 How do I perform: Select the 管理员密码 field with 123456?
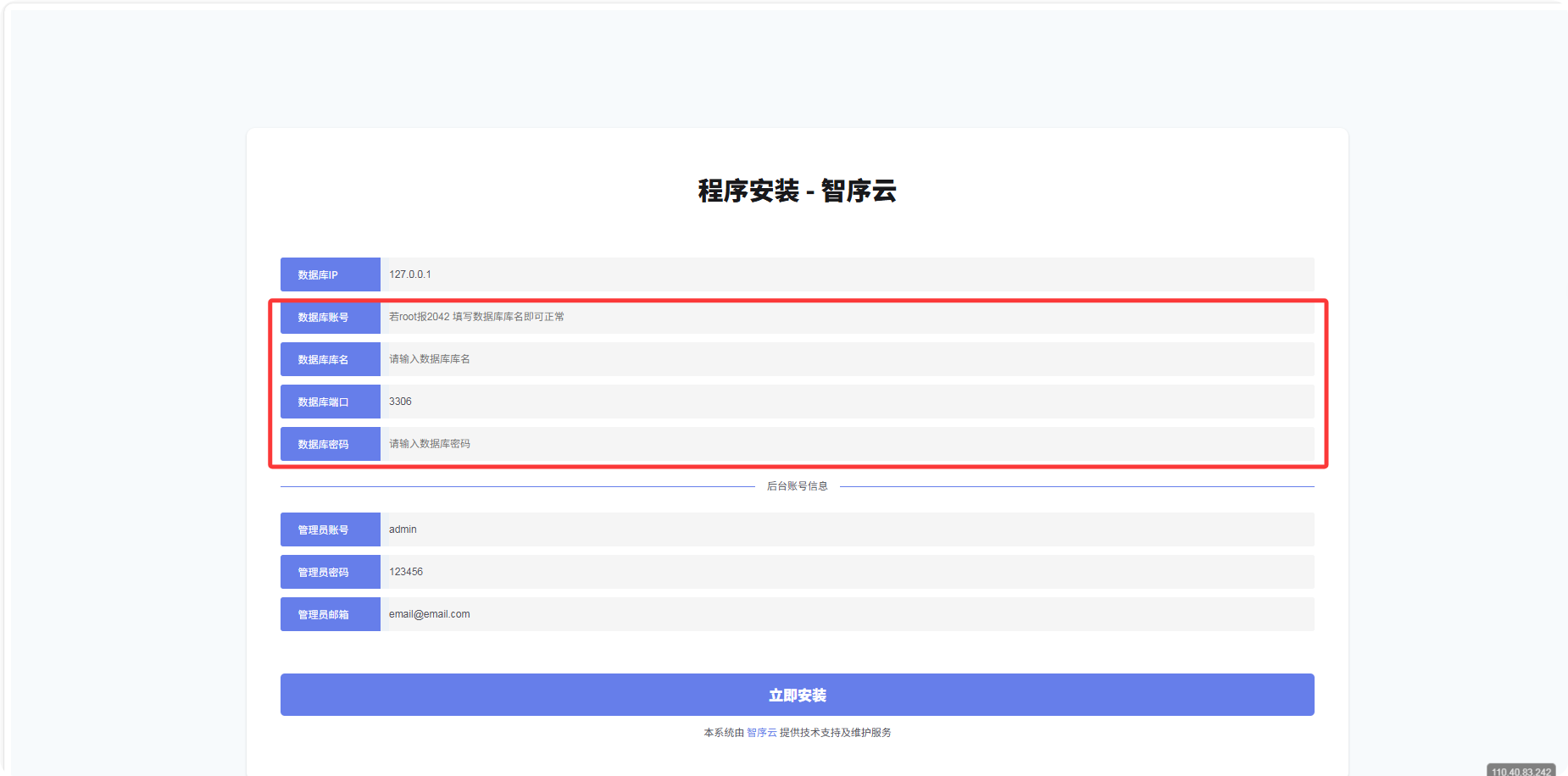pos(847,572)
